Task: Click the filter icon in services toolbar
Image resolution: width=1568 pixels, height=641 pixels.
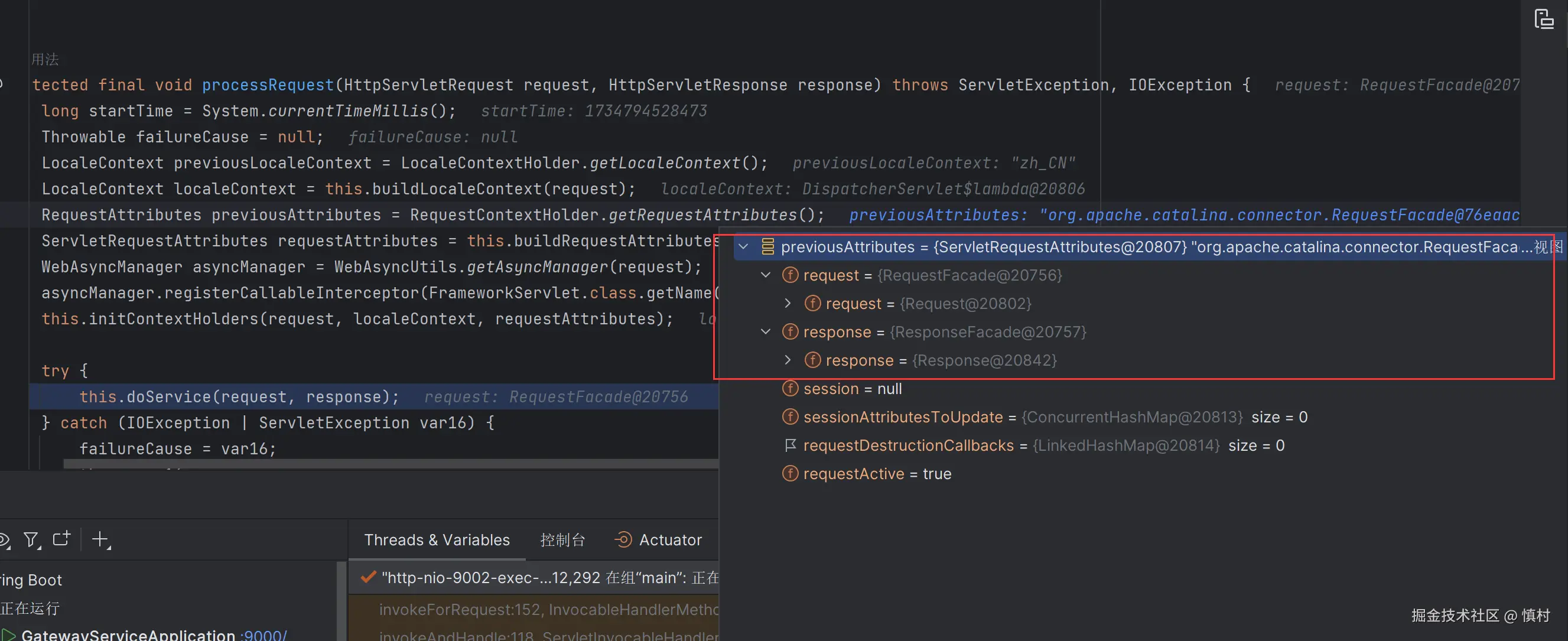Action: tap(31, 539)
